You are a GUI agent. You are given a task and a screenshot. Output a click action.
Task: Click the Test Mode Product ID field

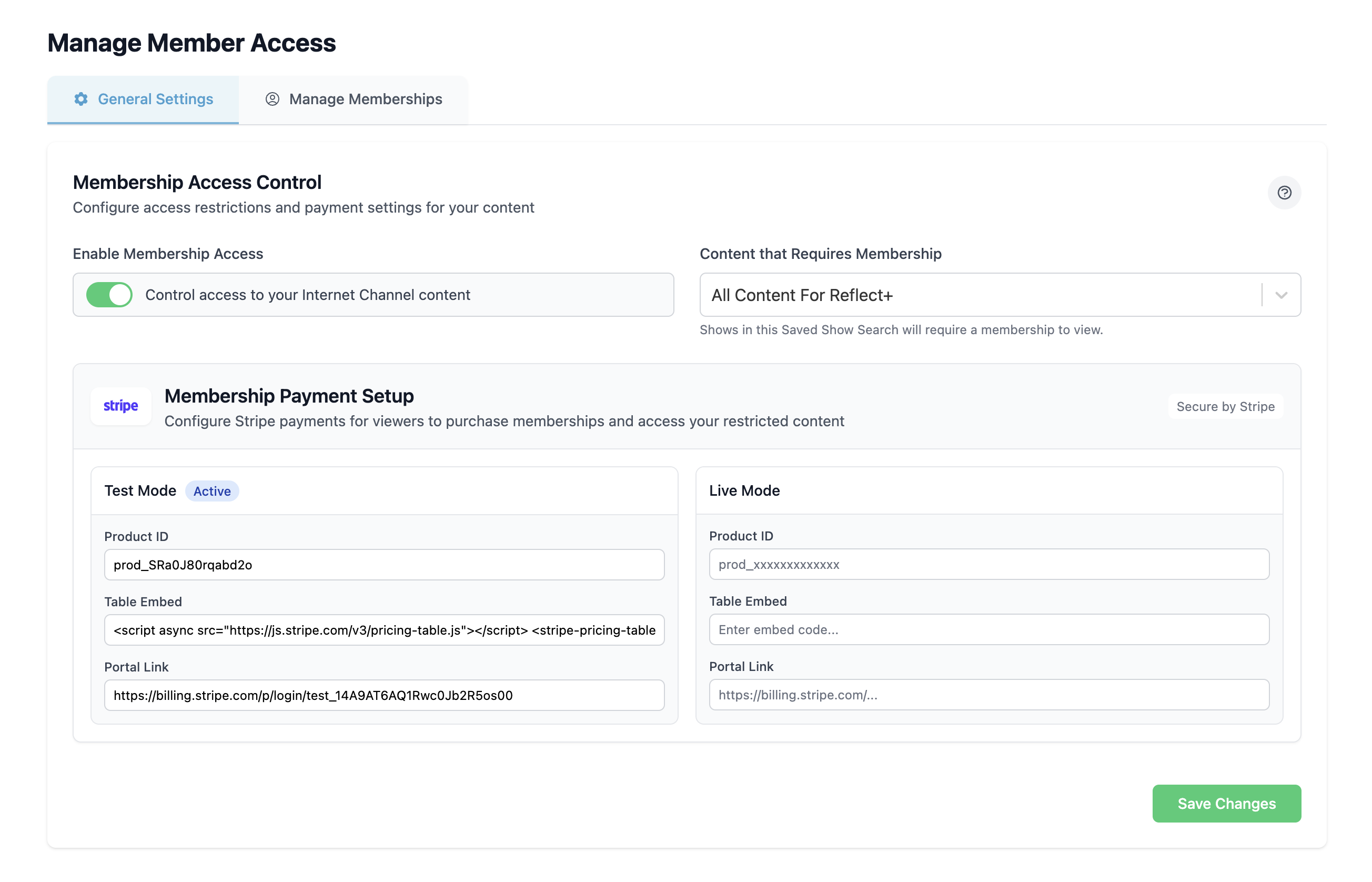[x=384, y=564]
